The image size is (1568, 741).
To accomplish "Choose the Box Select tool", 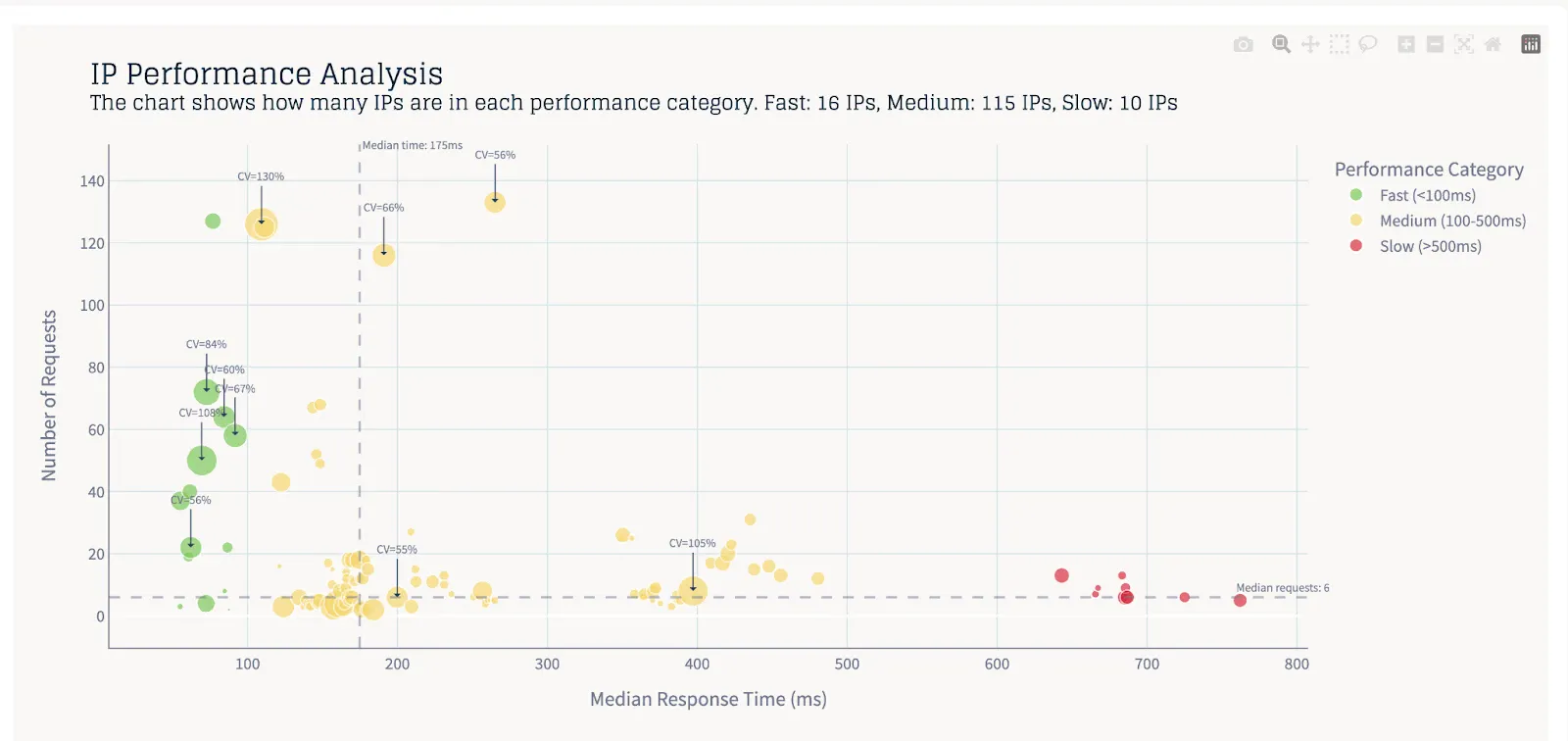I will click(1340, 44).
